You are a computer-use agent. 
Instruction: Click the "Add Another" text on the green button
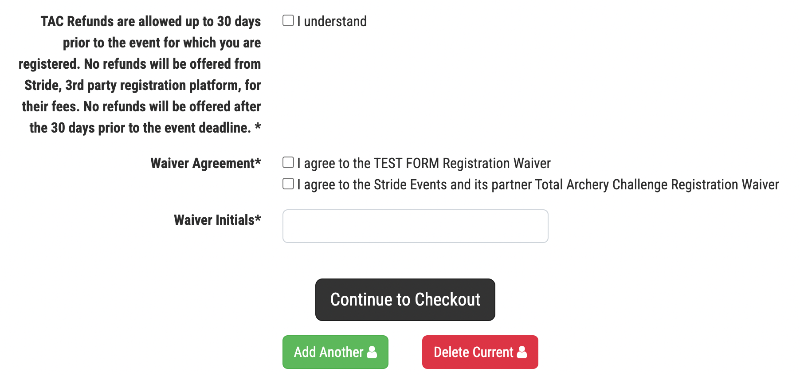coord(329,352)
